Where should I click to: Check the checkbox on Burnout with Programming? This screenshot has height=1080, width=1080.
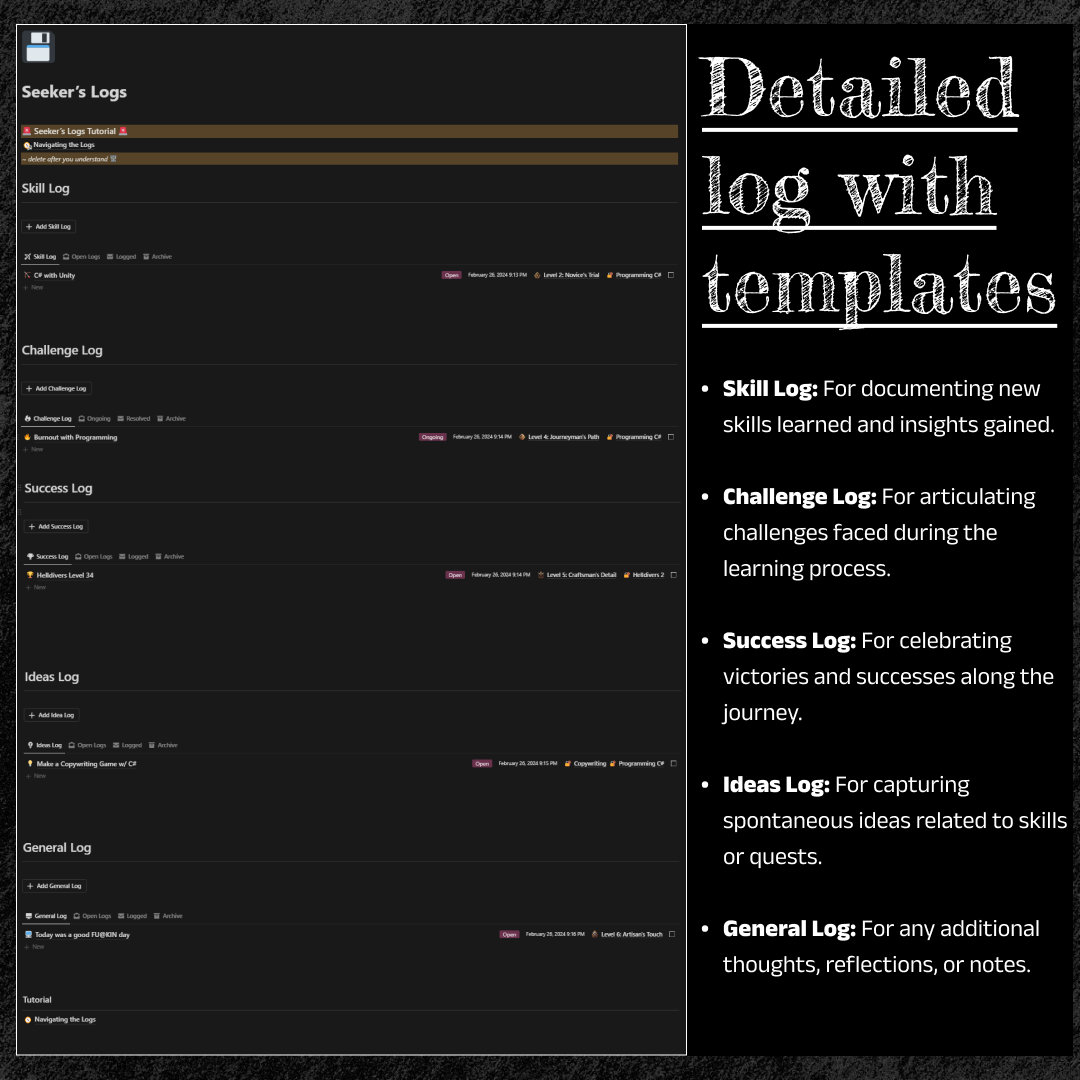[671, 437]
